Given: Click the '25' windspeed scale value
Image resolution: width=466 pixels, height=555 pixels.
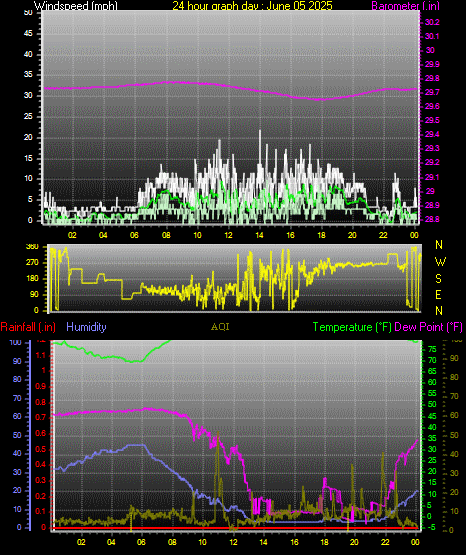Looking at the screenshot, I should pos(28,116).
